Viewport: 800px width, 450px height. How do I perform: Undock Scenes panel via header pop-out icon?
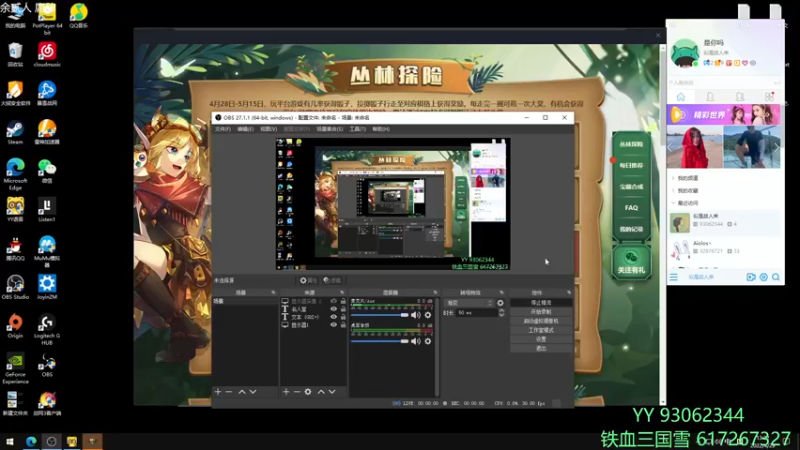coord(273,293)
